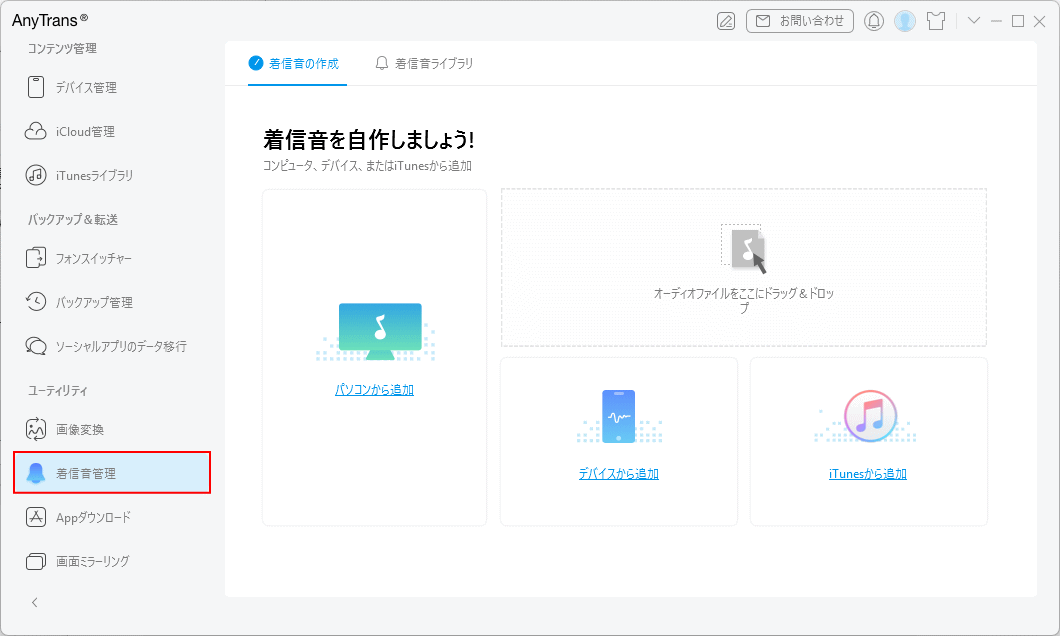Open the お問い合わせ contact button
The image size is (1060, 636).
point(800,21)
